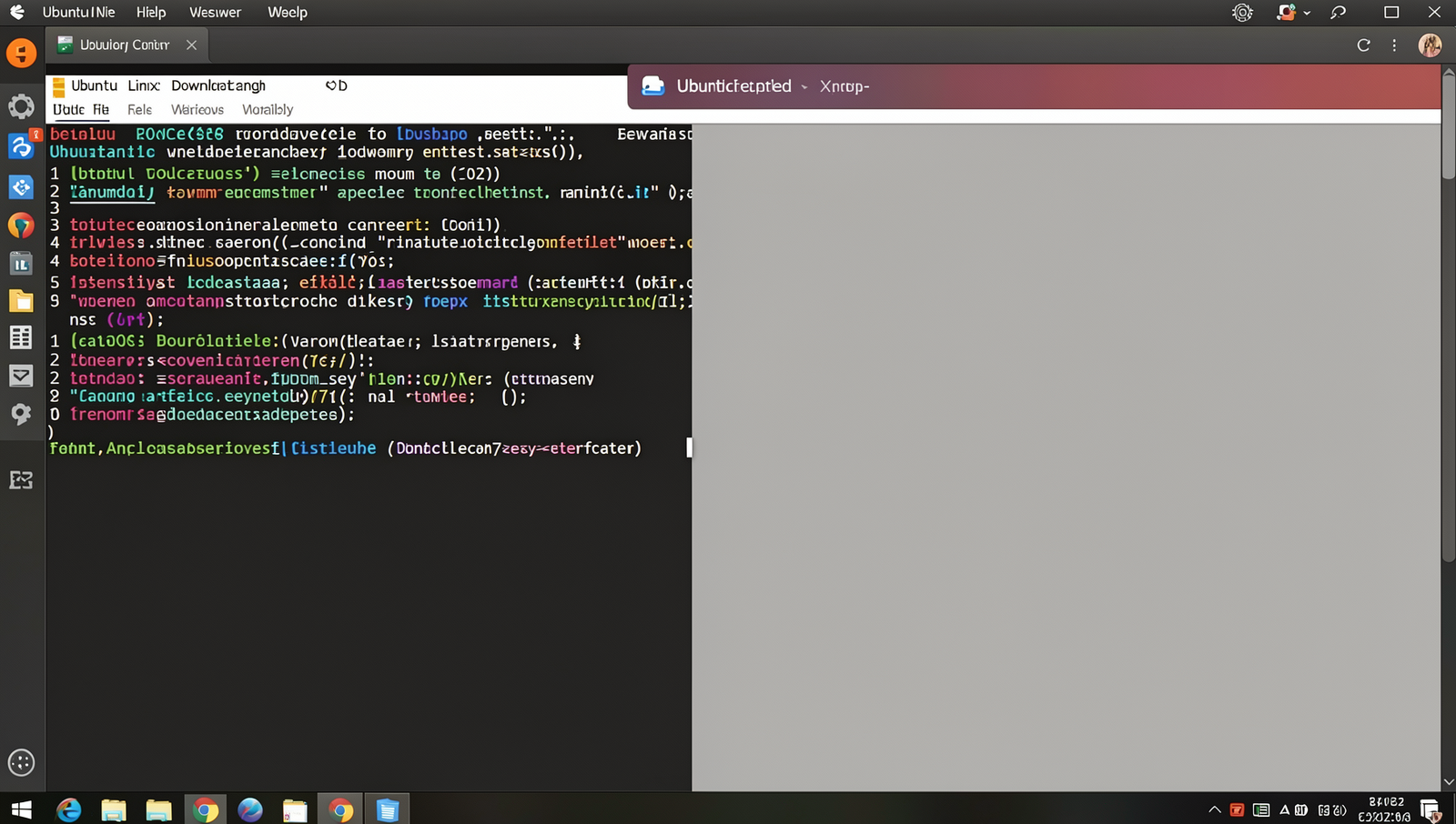
Task: Open the notification center icon
Action: [x=1430, y=809]
